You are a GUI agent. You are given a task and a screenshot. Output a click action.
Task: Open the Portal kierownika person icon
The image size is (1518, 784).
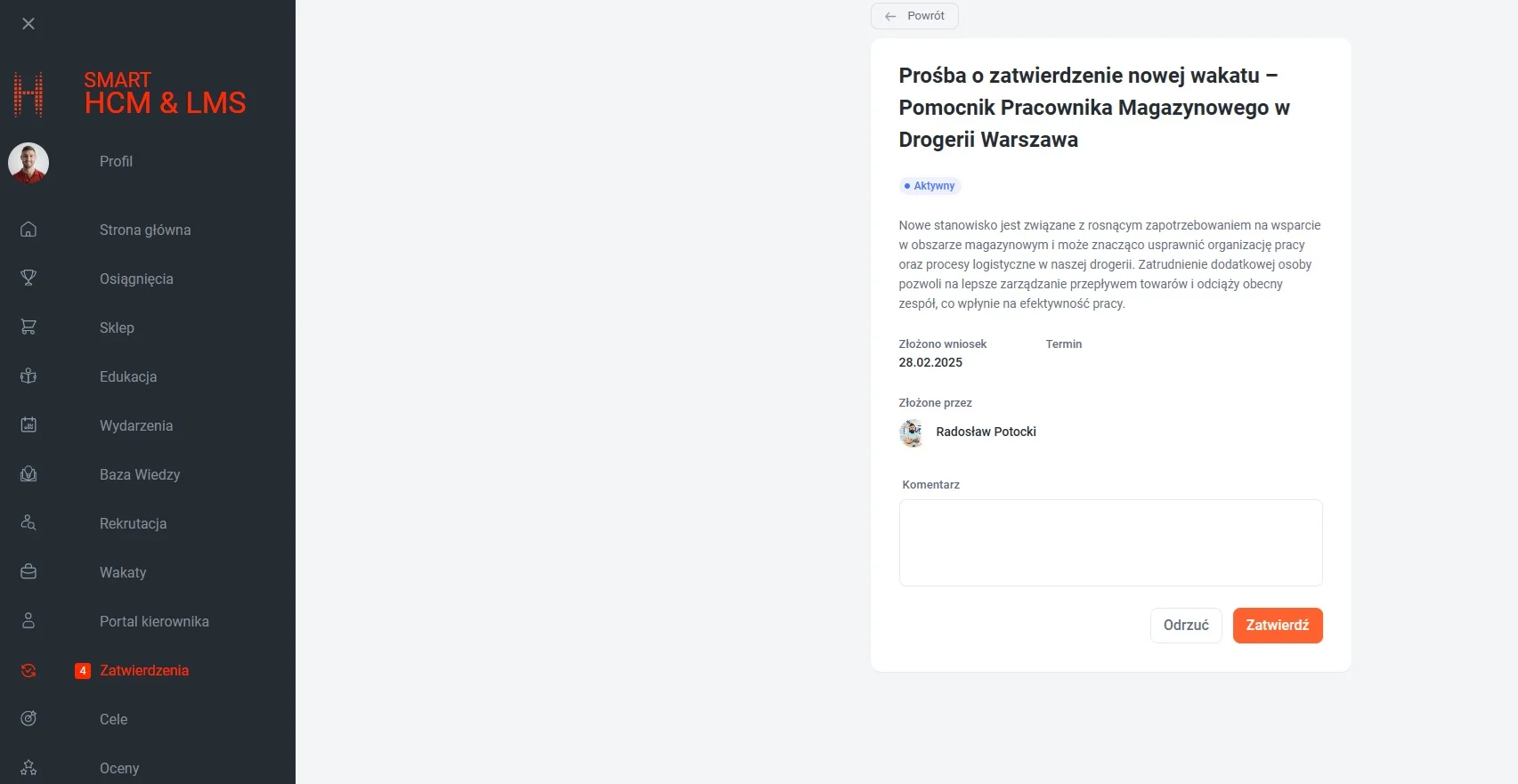28,621
